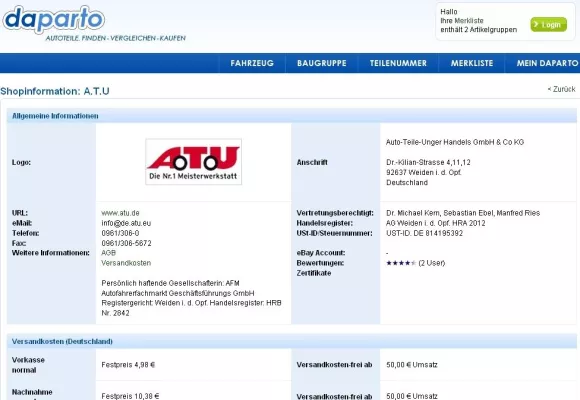Click the eBay Account label
The width and height of the screenshot is (580, 400).
click(x=321, y=253)
